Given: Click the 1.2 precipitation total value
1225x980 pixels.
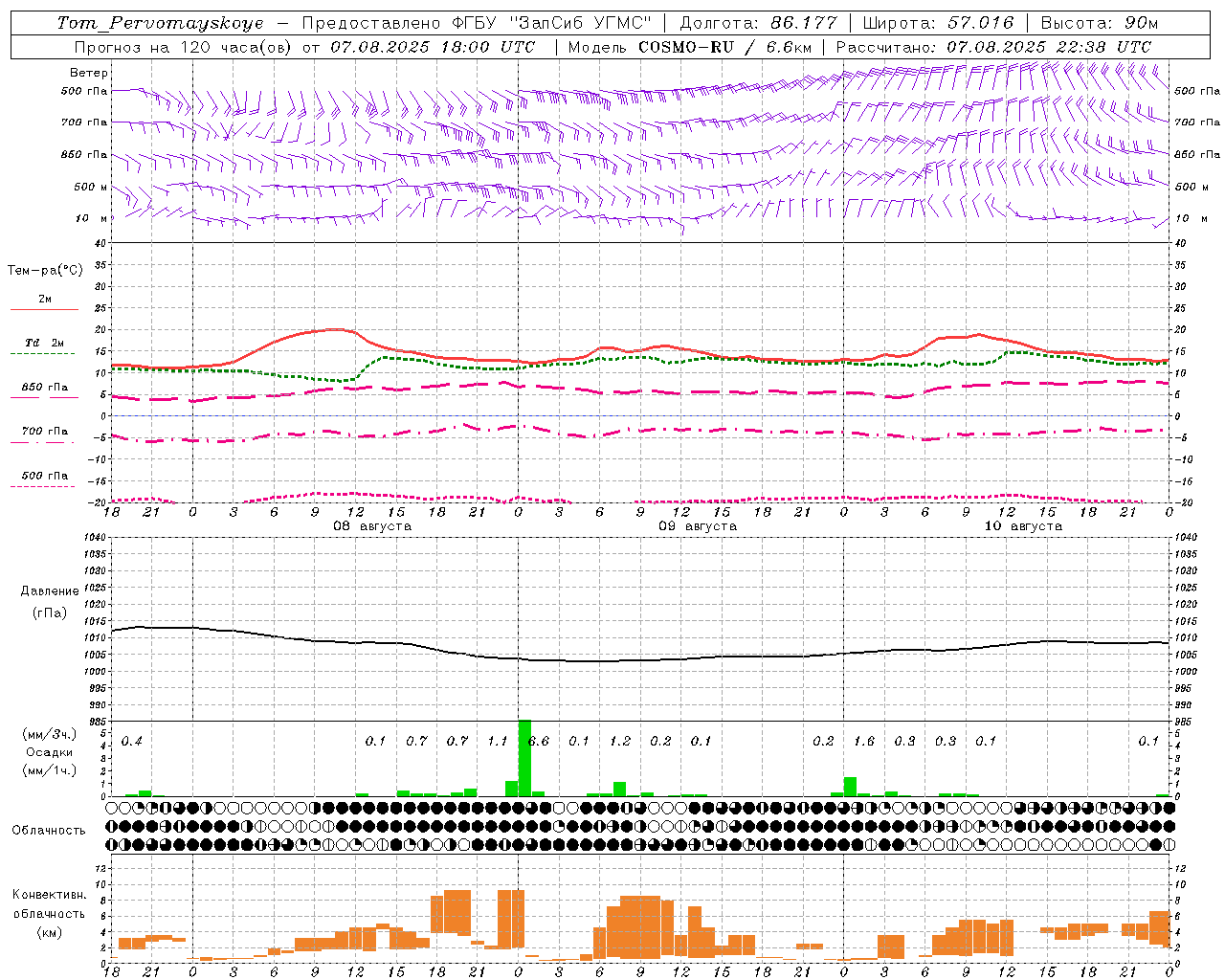Looking at the screenshot, I should coord(620,741).
